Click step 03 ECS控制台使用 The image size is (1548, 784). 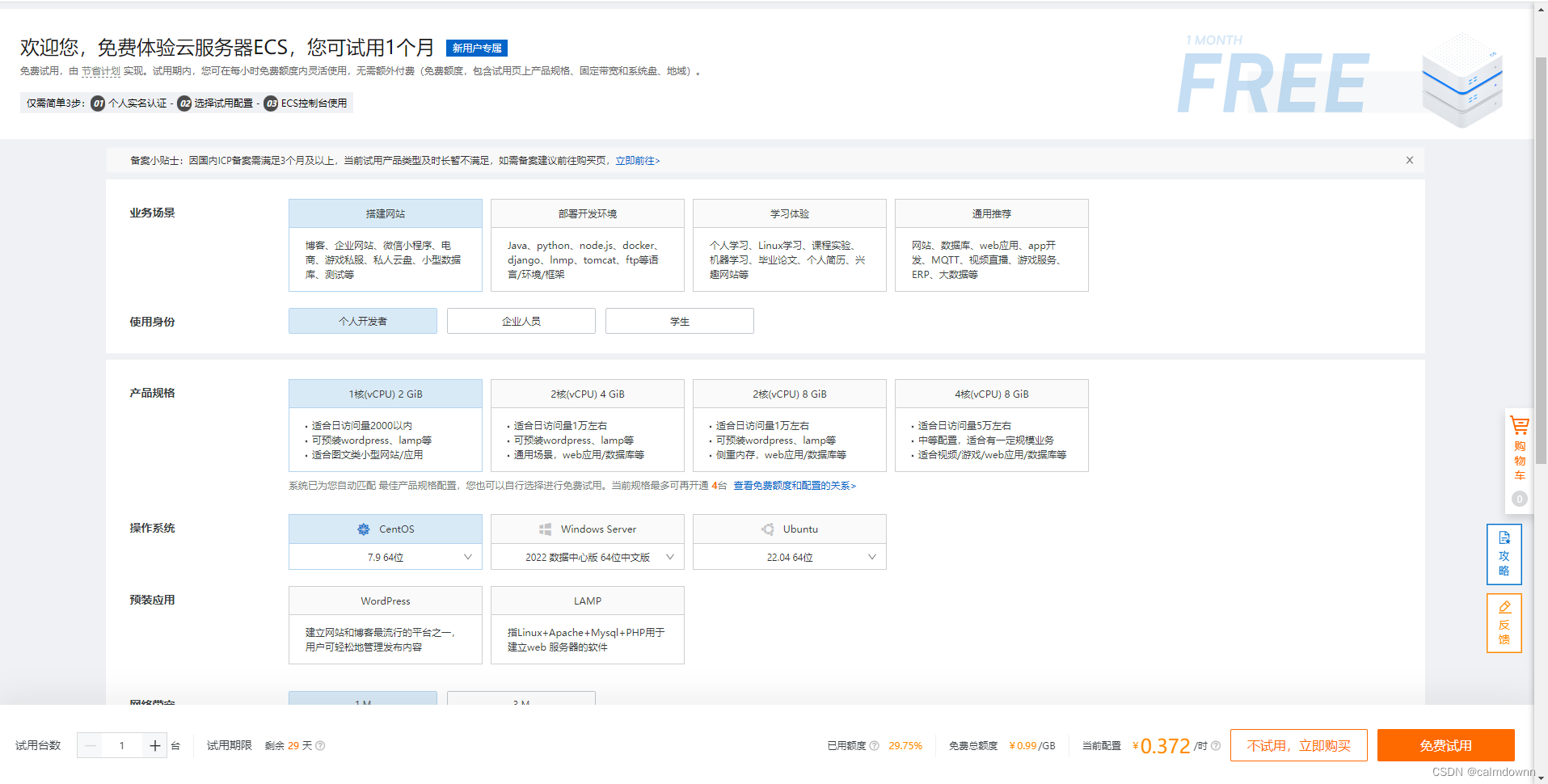[306, 103]
